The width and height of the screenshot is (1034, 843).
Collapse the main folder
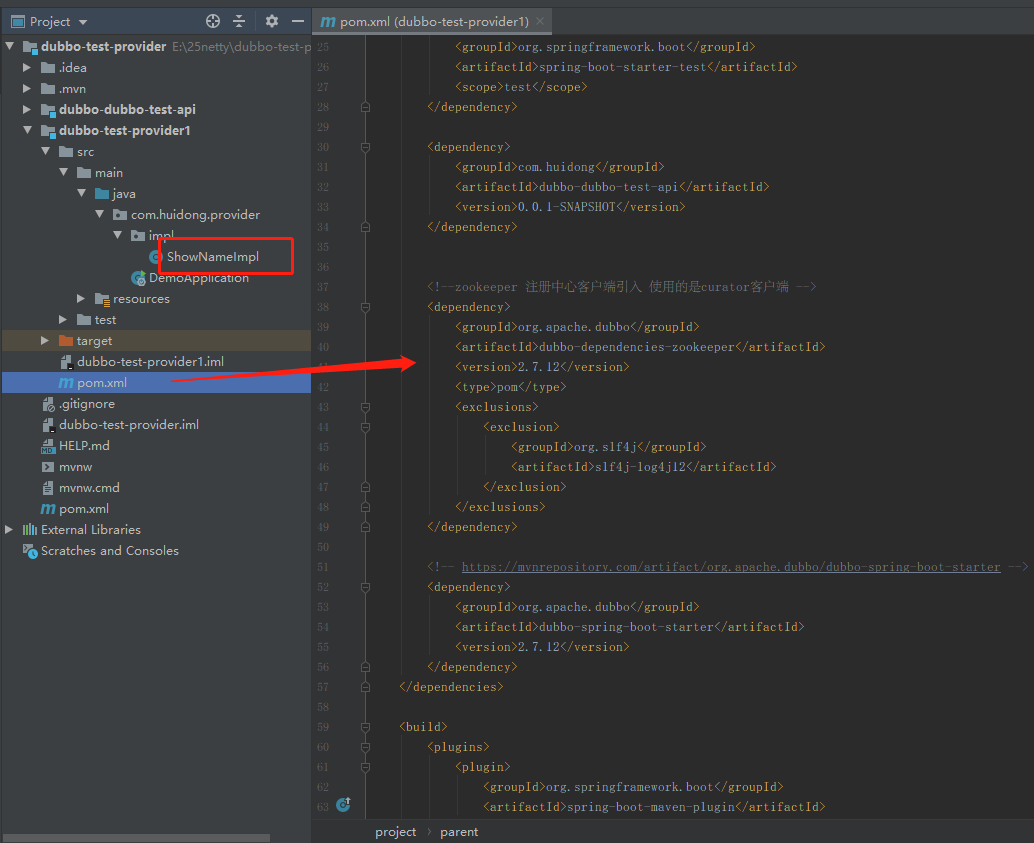tap(63, 172)
